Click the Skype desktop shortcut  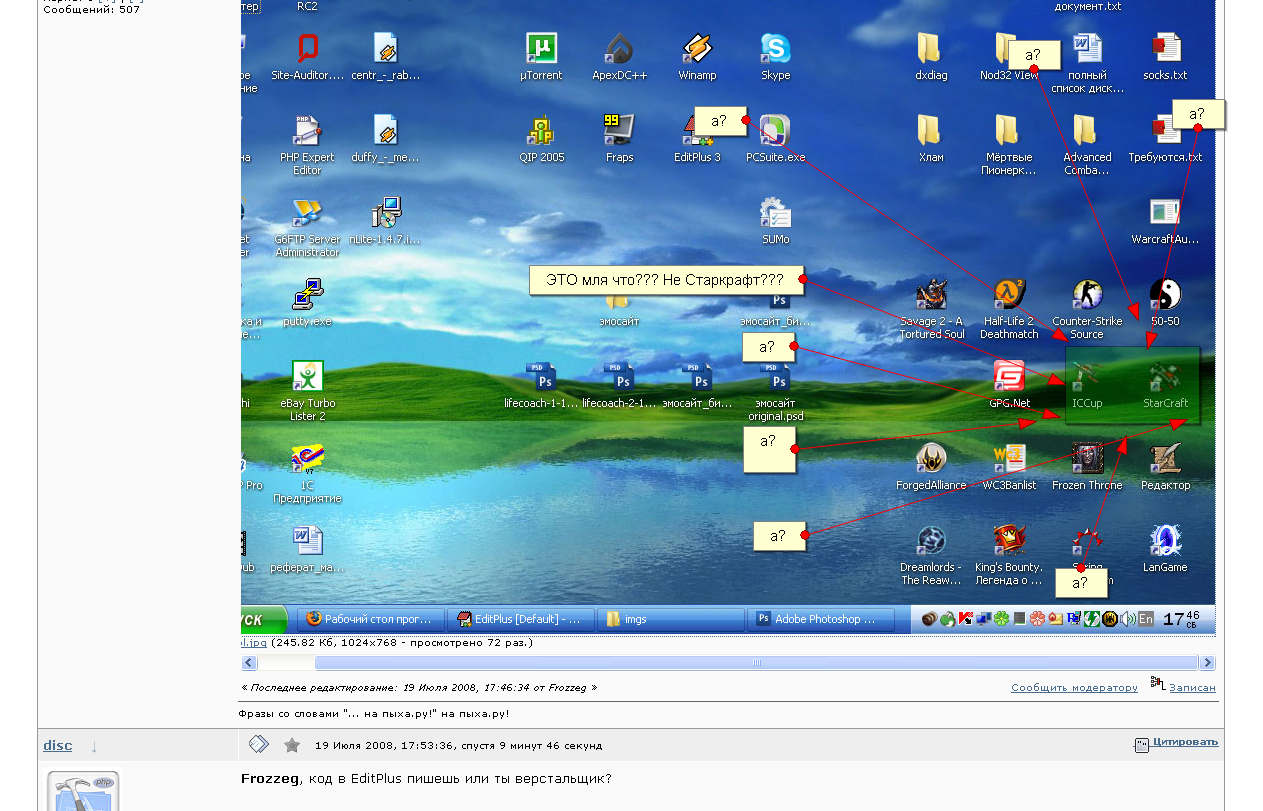click(x=775, y=49)
